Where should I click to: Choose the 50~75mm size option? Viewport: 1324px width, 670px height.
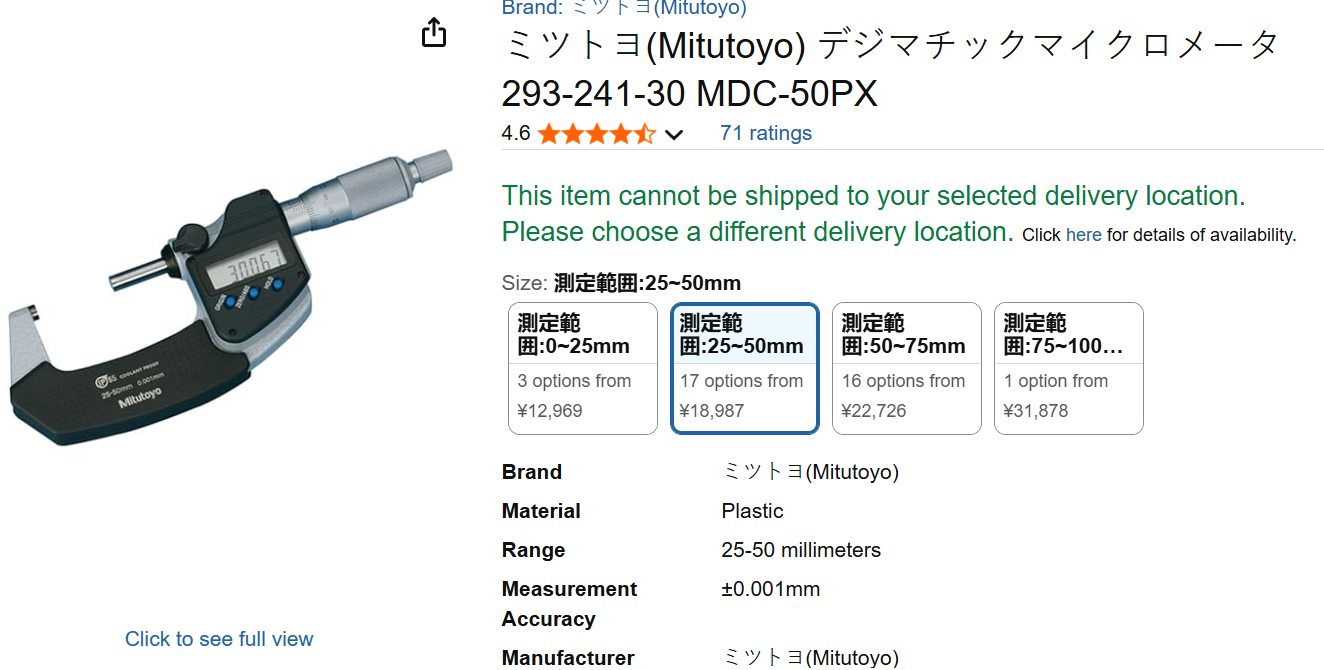pos(907,368)
